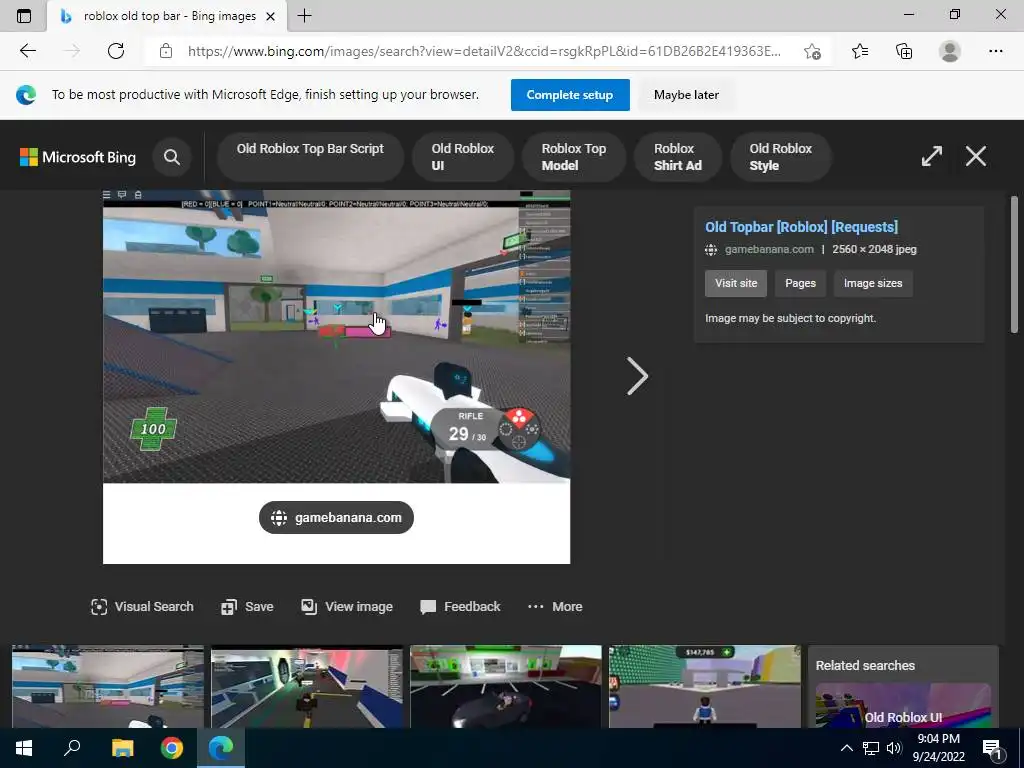Screen dimensions: 1024x768
Task: Click the Microsoft Edge taskbar icon
Action: 221,748
